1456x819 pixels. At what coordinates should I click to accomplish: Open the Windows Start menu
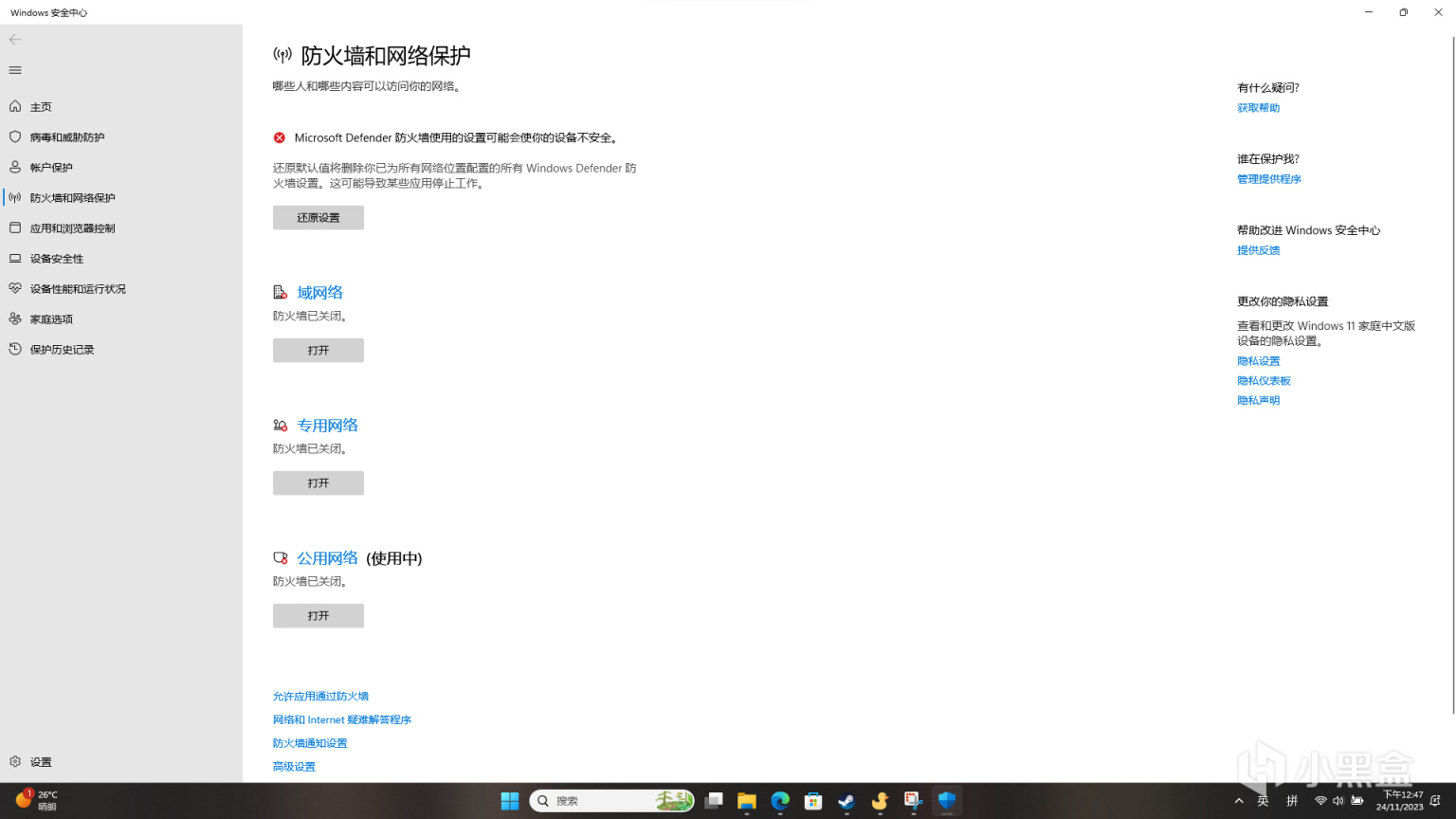510,801
